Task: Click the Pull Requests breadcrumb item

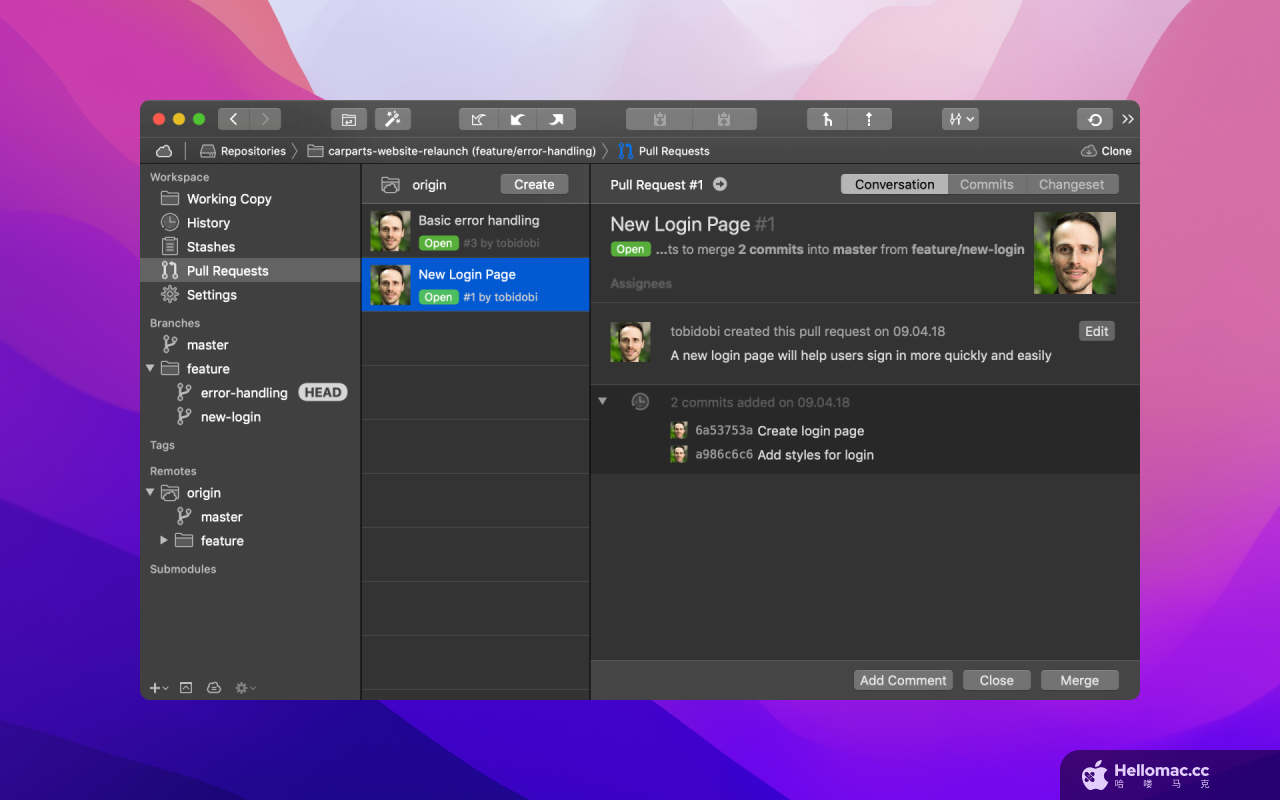Action: (664, 151)
